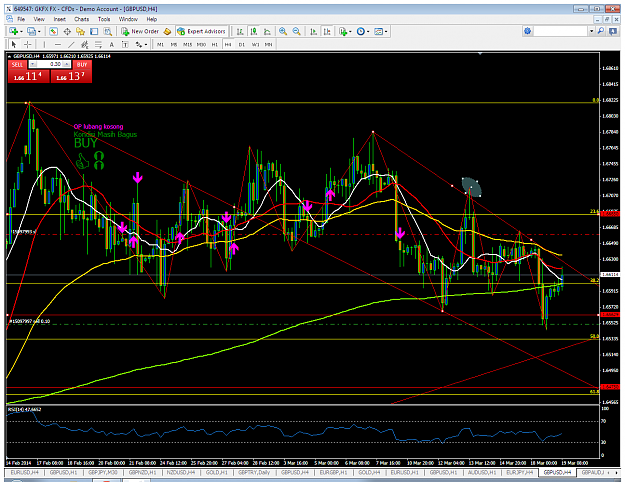Select the vertical line drawing tool
The image size is (625, 482).
(x=44, y=45)
